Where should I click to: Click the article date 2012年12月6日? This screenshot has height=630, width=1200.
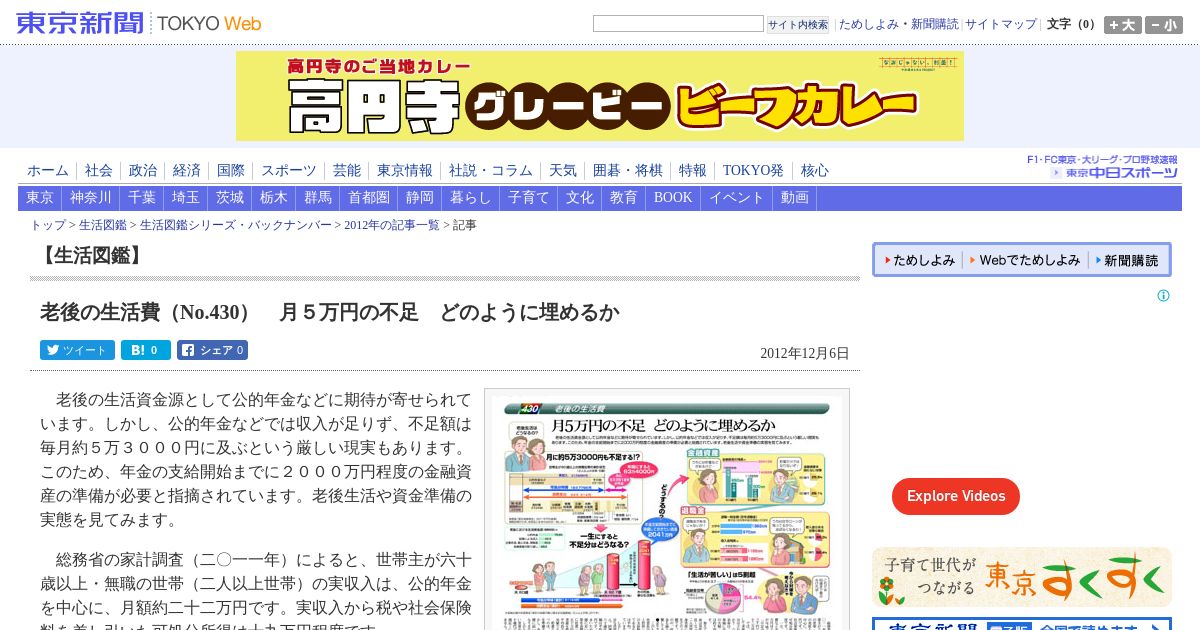coord(805,353)
